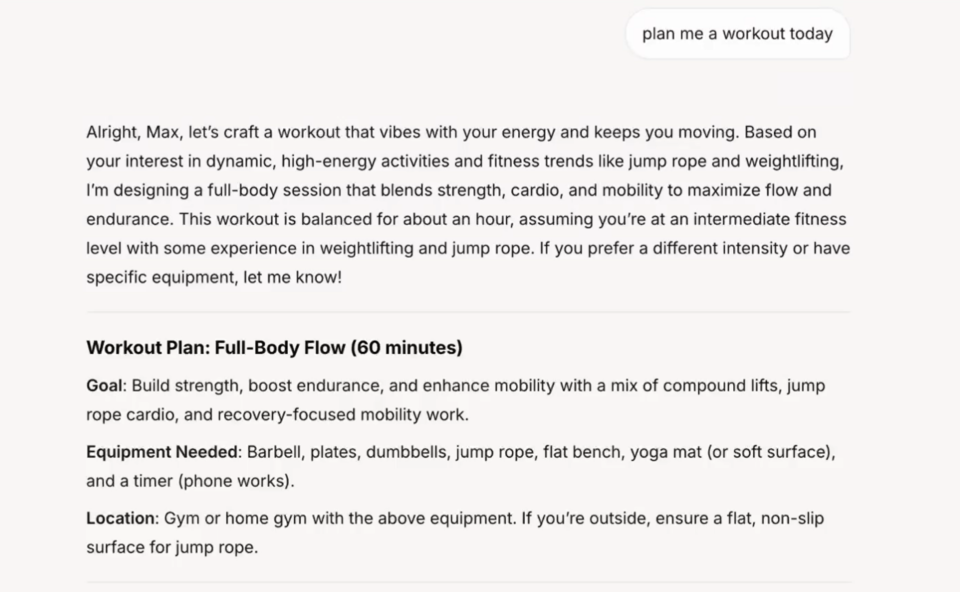The image size is (960, 592).
Task: Click the words "surface for jump rope"
Action: tap(171, 547)
